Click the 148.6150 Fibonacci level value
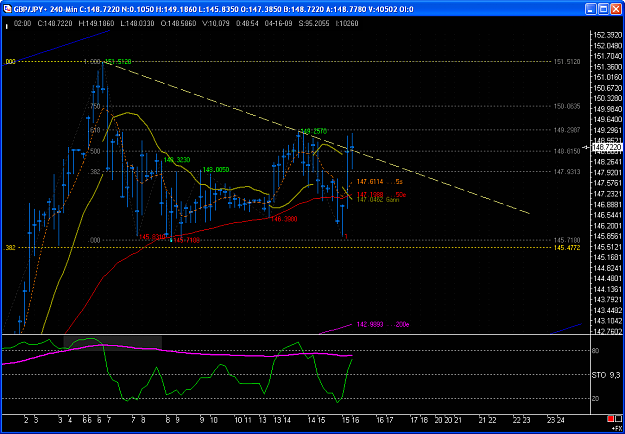This screenshot has height=434, width=625. point(567,151)
